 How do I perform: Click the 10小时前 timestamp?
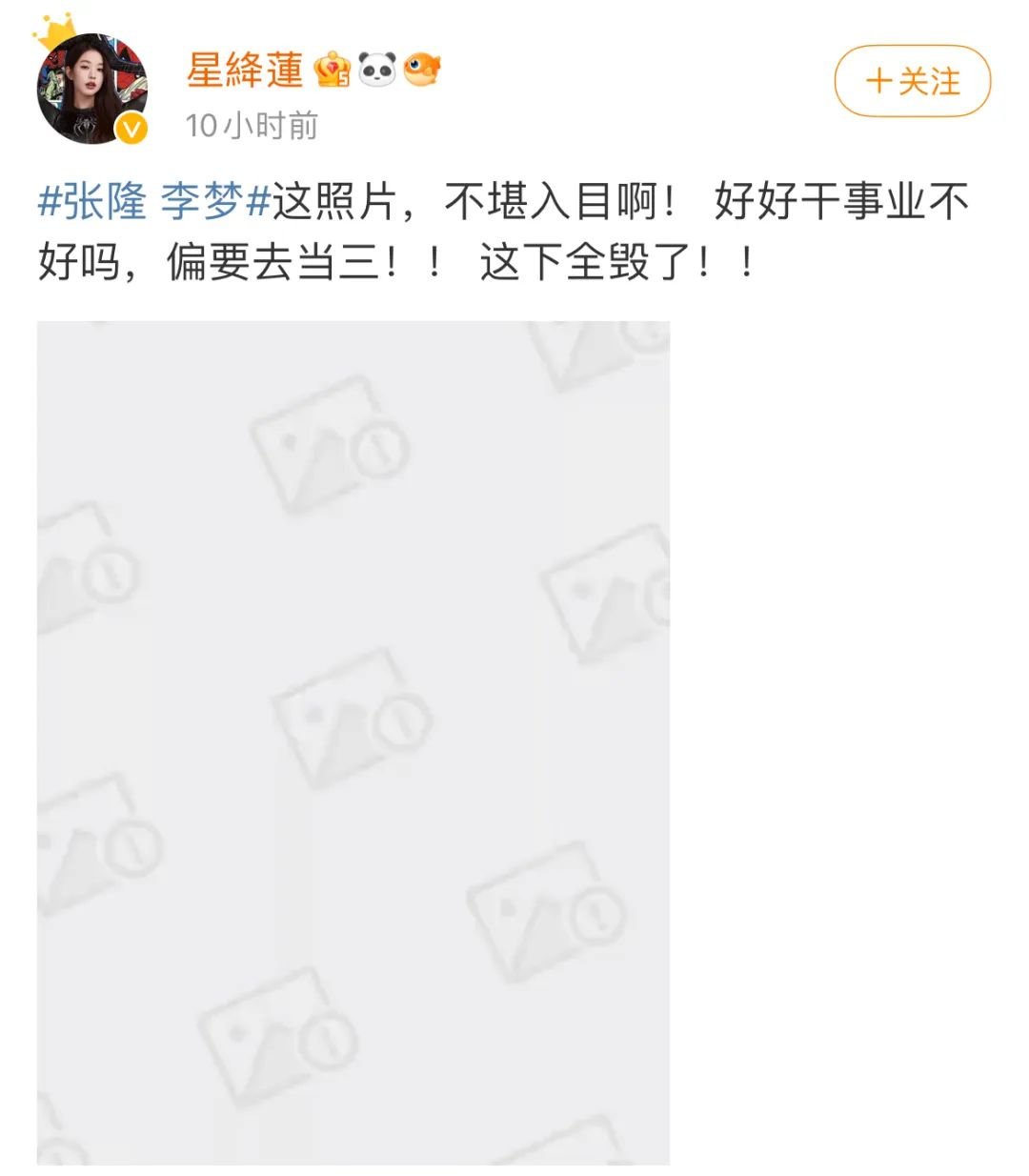(252, 125)
